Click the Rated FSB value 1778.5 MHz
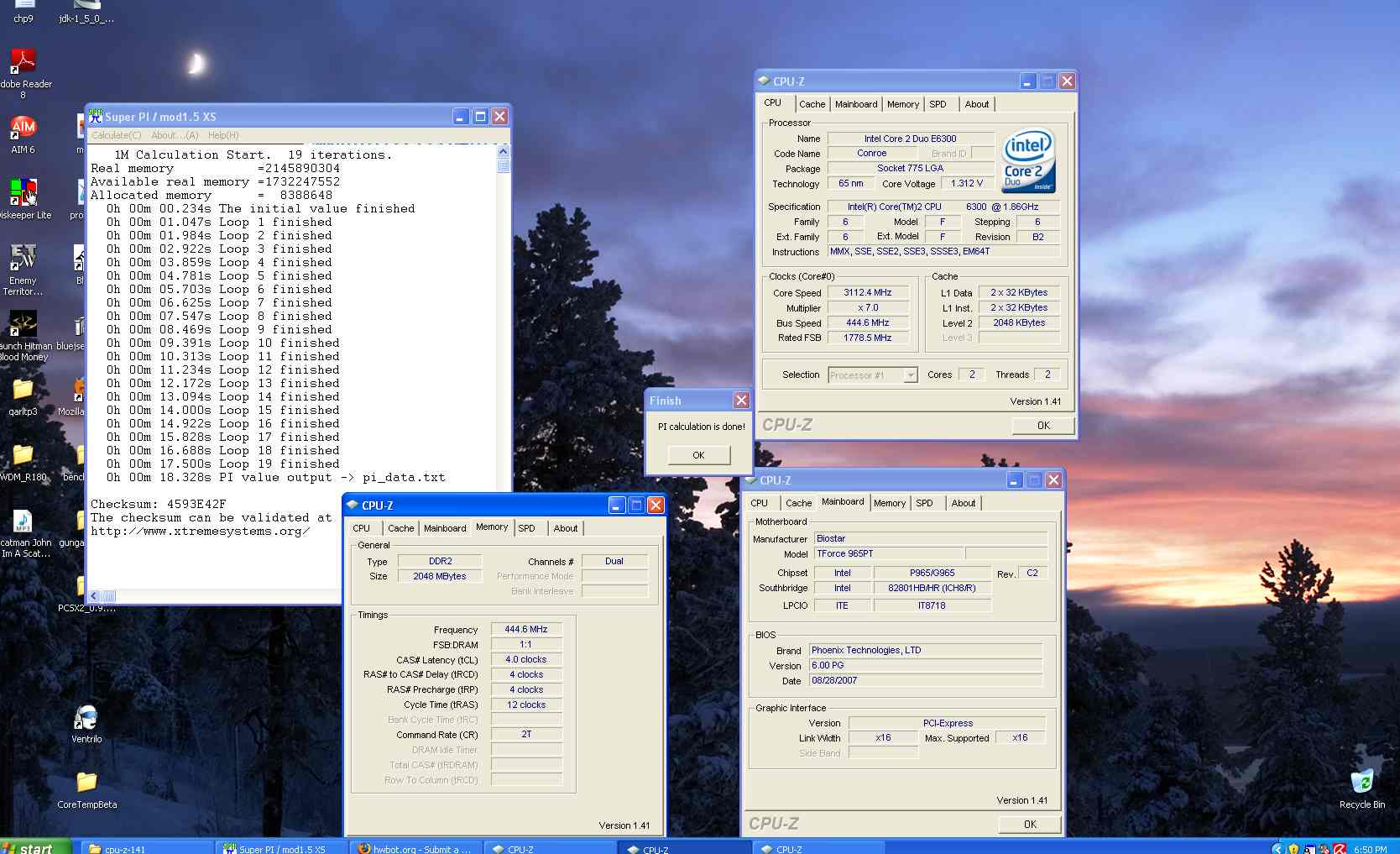1400x854 pixels. tap(868, 338)
